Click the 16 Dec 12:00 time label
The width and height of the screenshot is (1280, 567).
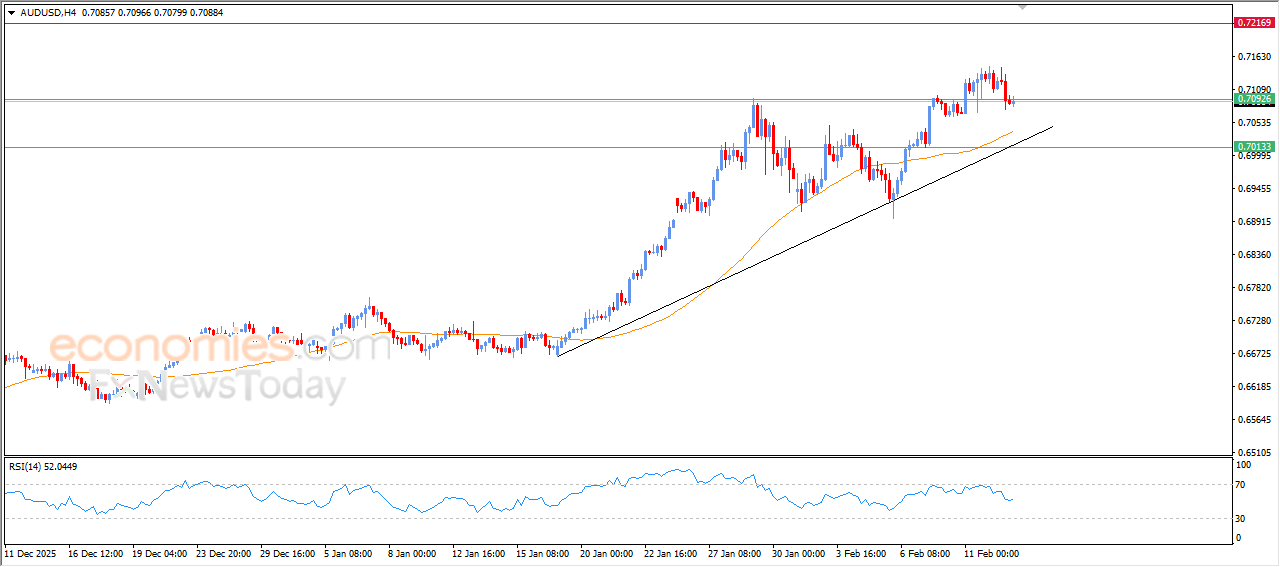pos(96,553)
